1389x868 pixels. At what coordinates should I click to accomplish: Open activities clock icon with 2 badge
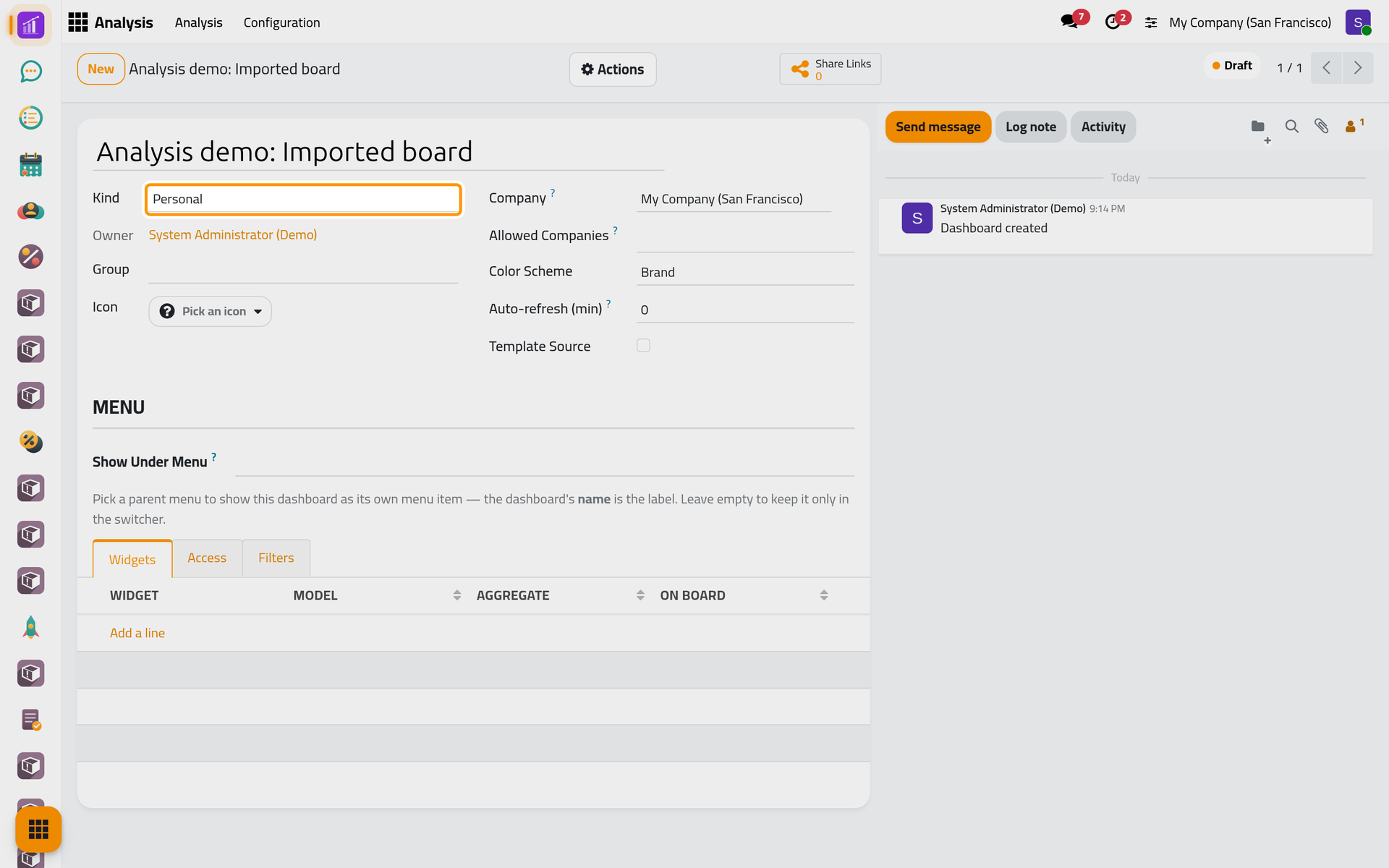coord(1113,22)
